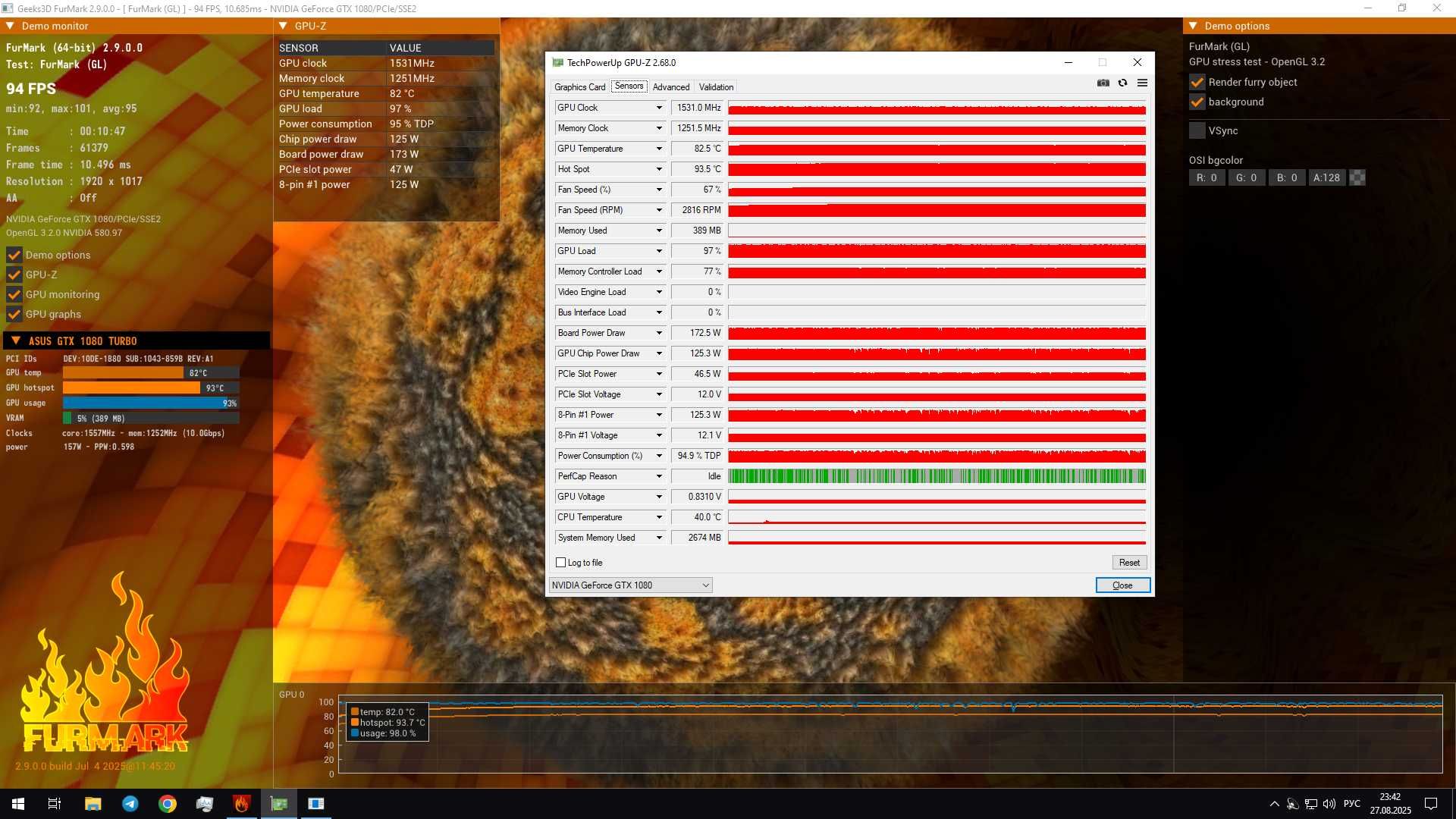Image resolution: width=1456 pixels, height=819 pixels.
Task: Click the 1531.0 MHz GPU Clock value
Action: [x=698, y=108]
